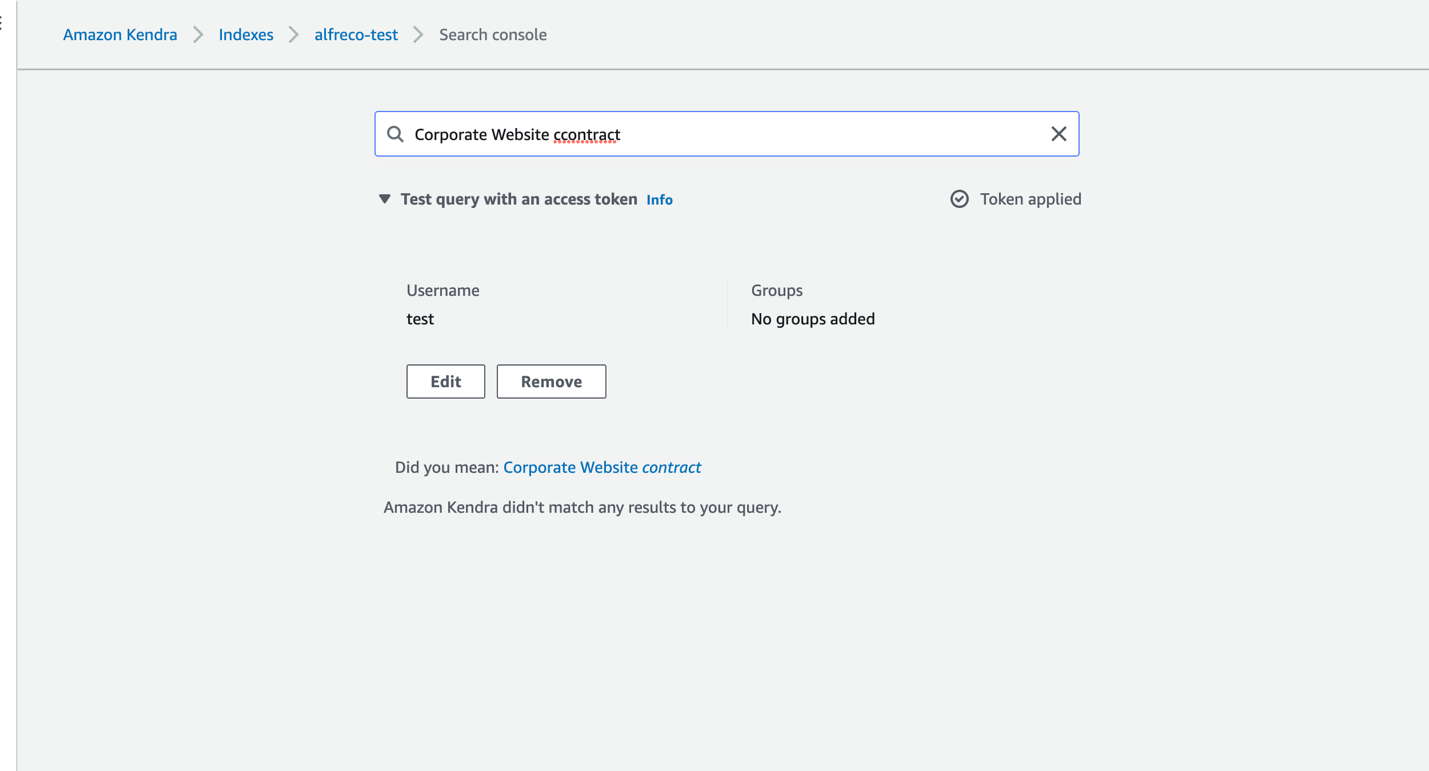Focus the search query input field
Image resolution: width=1429 pixels, height=771 pixels.
tap(727, 134)
